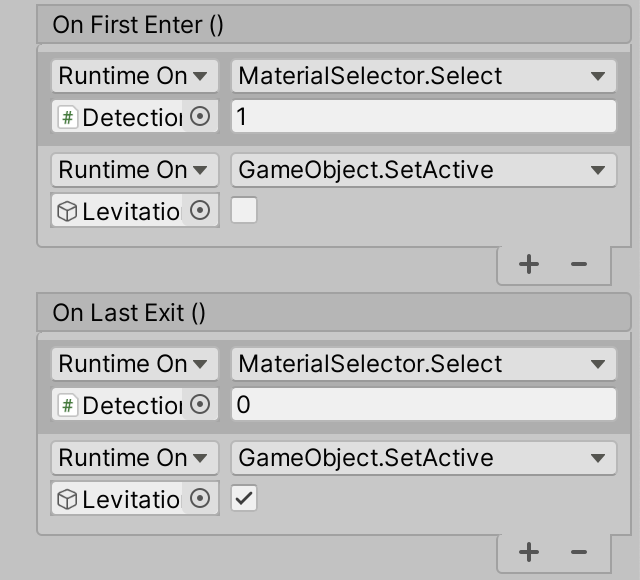
Task: Add a listener to On First Enter event
Action: [x=529, y=264]
